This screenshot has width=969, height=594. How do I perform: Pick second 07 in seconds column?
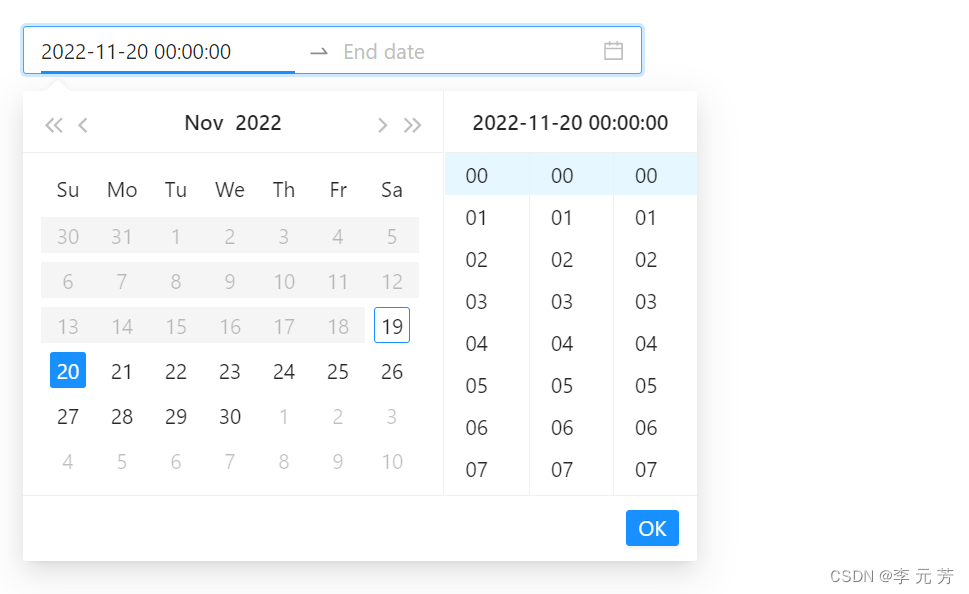click(646, 470)
